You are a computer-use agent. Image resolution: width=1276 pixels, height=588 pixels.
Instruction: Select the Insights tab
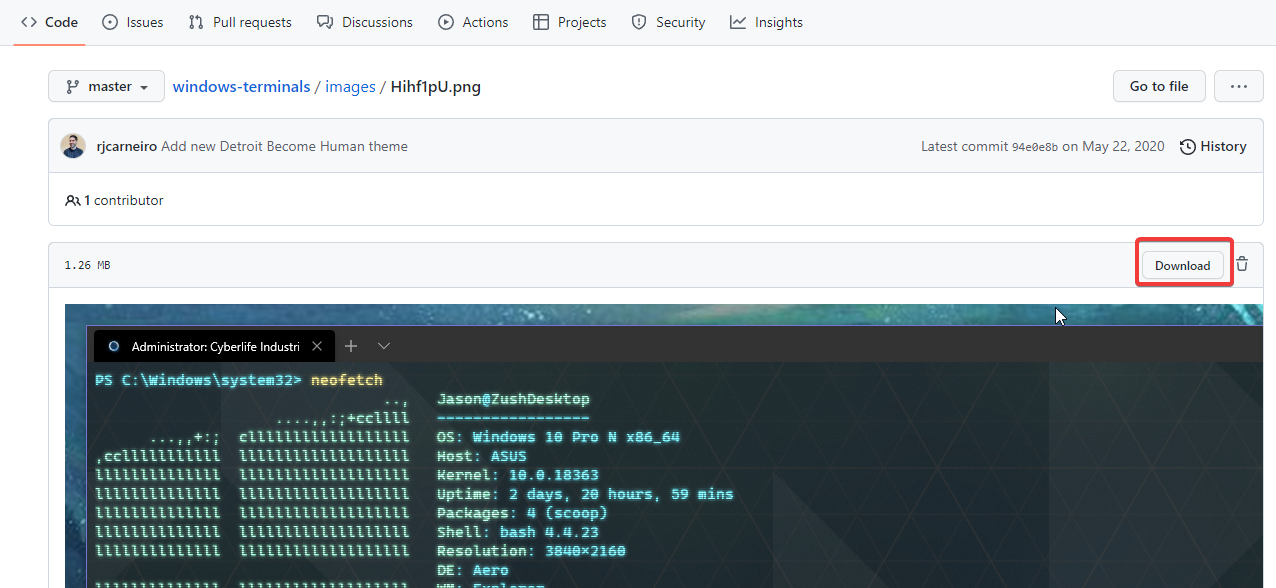point(766,21)
